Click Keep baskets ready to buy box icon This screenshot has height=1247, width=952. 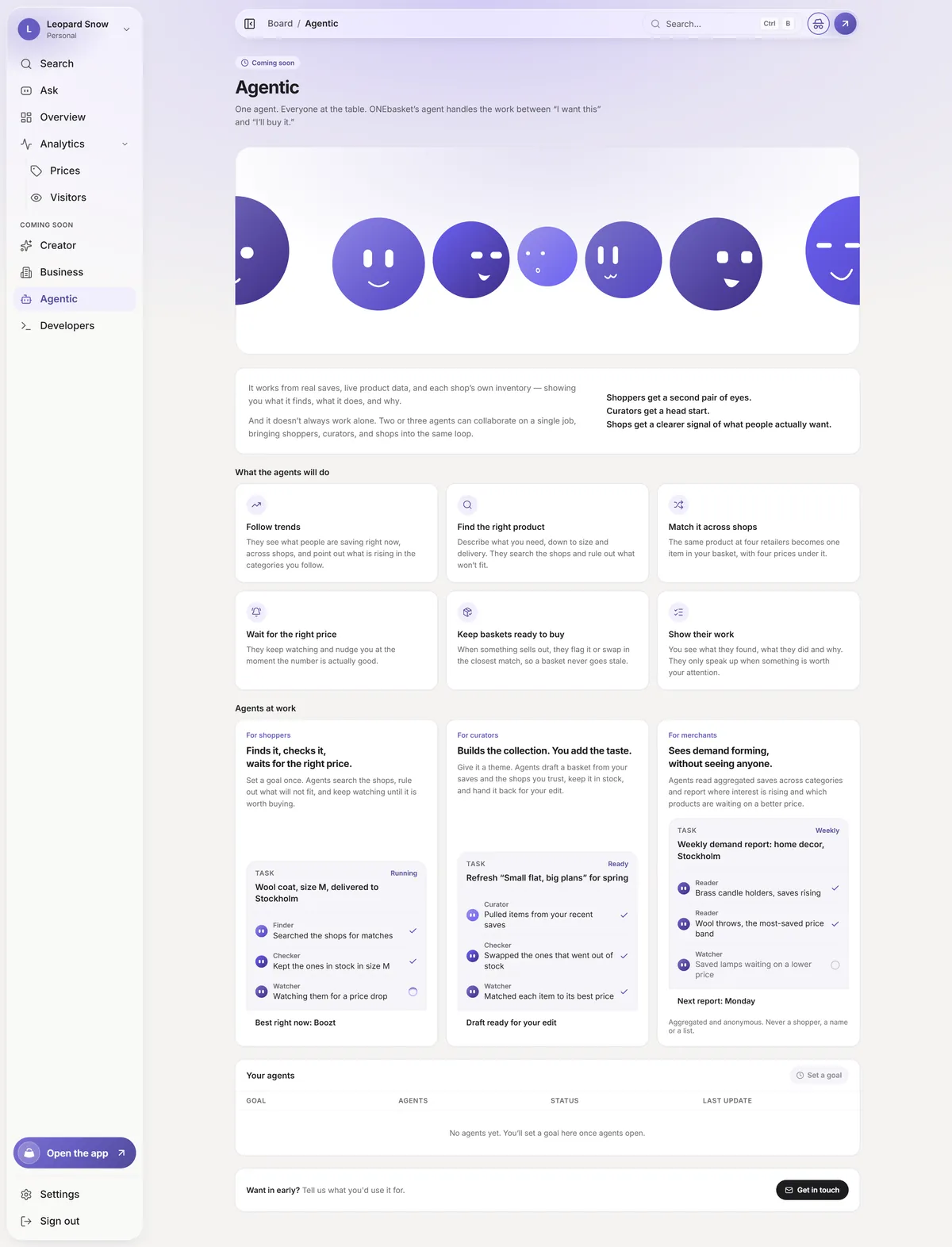[x=467, y=612]
